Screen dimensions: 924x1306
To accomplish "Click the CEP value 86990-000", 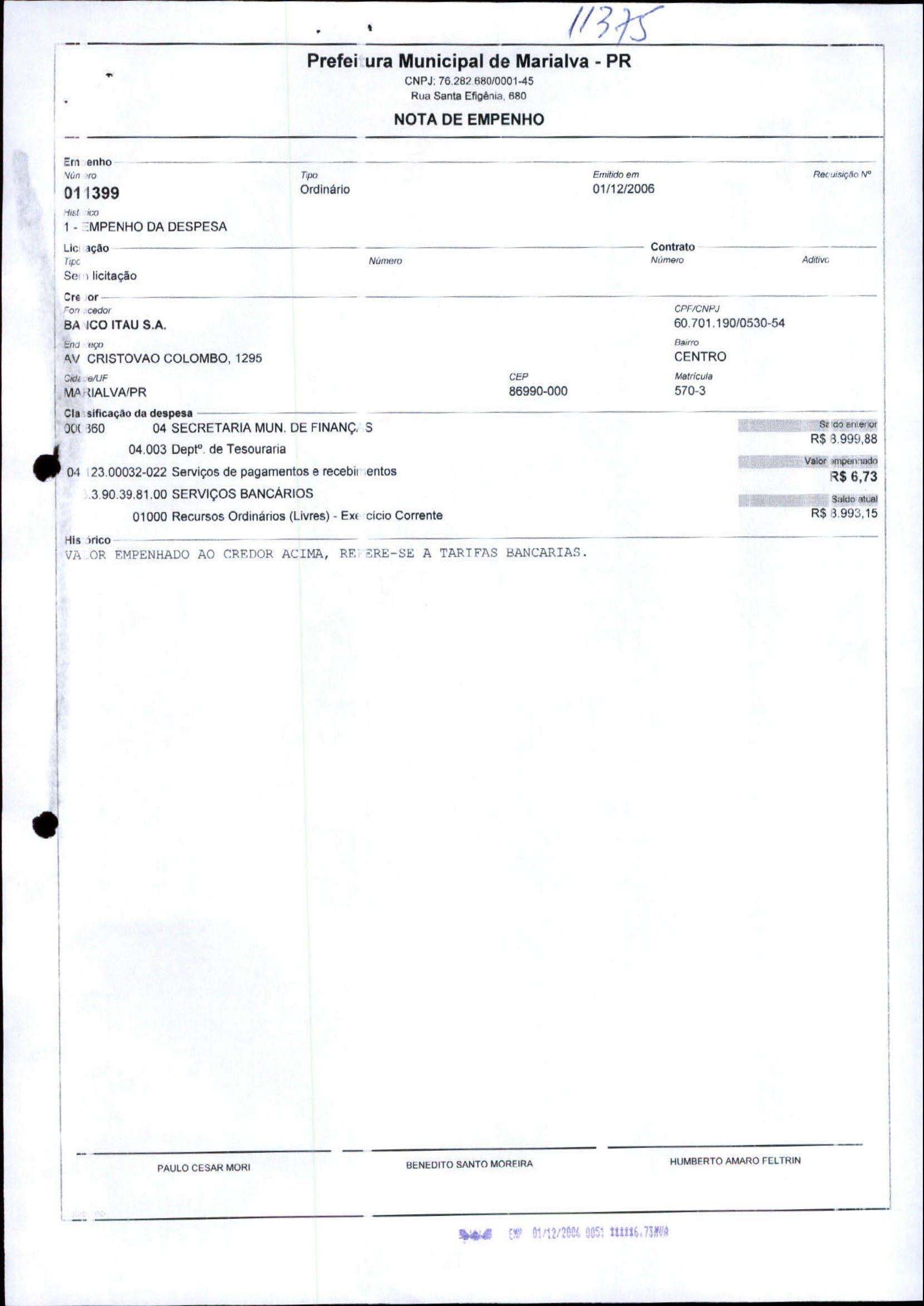I will tap(538, 391).
